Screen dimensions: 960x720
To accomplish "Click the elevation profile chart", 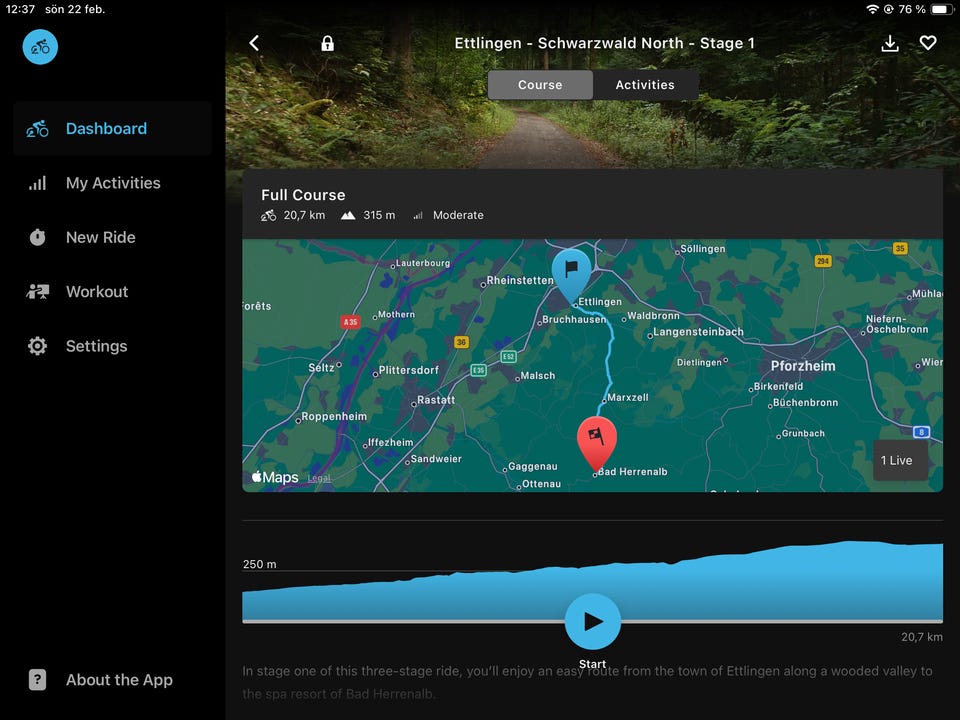I will point(593,582).
